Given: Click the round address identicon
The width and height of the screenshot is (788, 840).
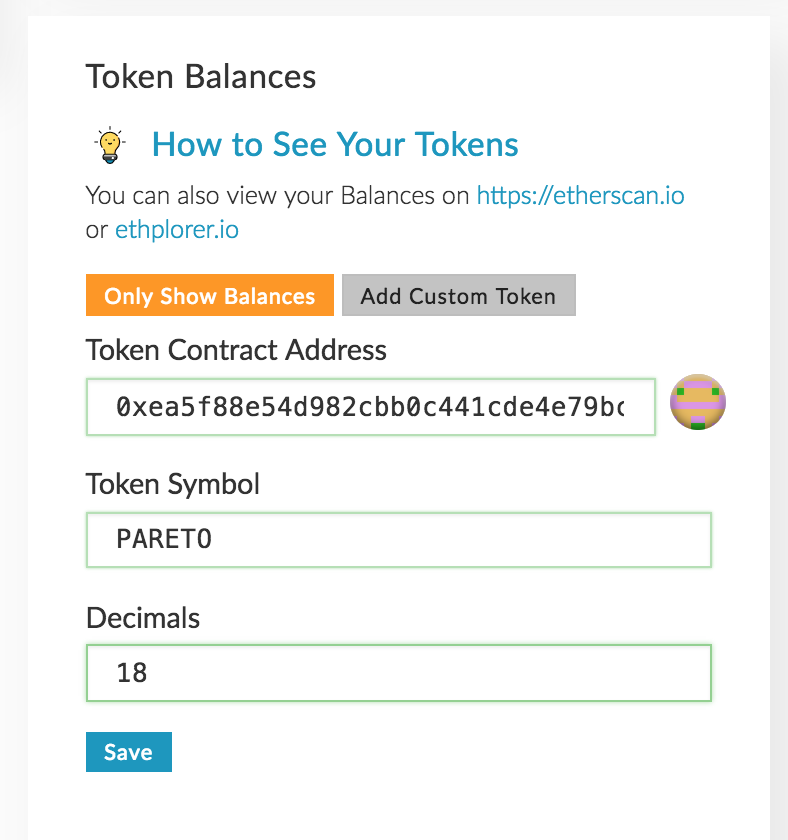Looking at the screenshot, I should click(x=697, y=403).
